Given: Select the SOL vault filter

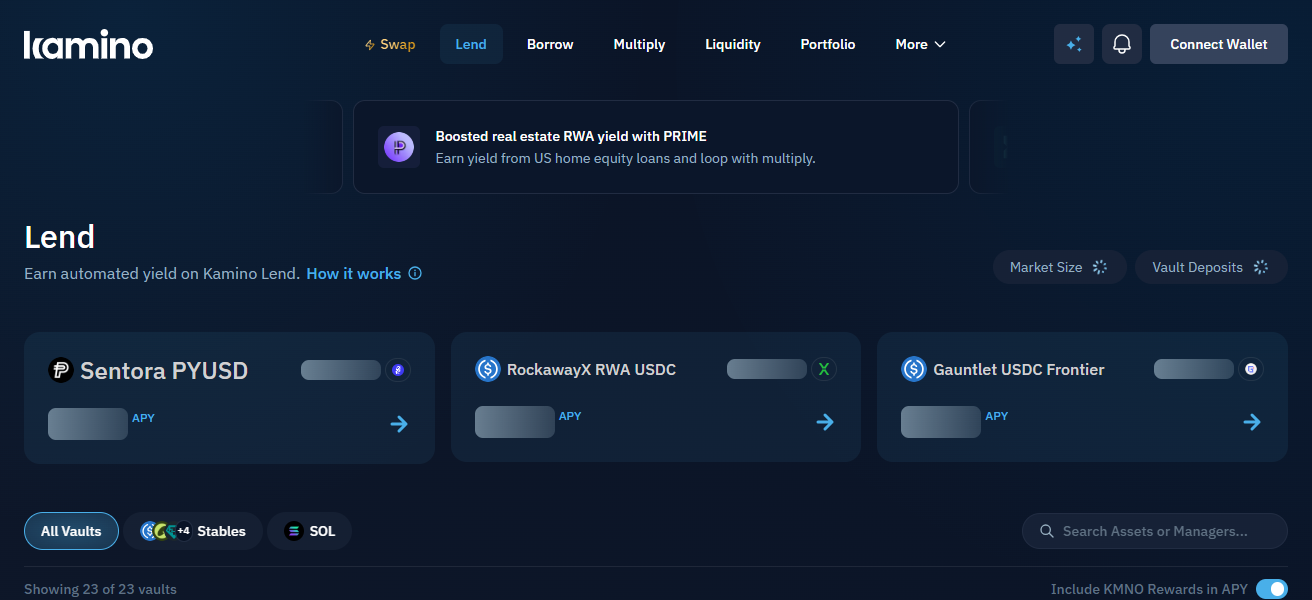Looking at the screenshot, I should pyautogui.click(x=309, y=531).
